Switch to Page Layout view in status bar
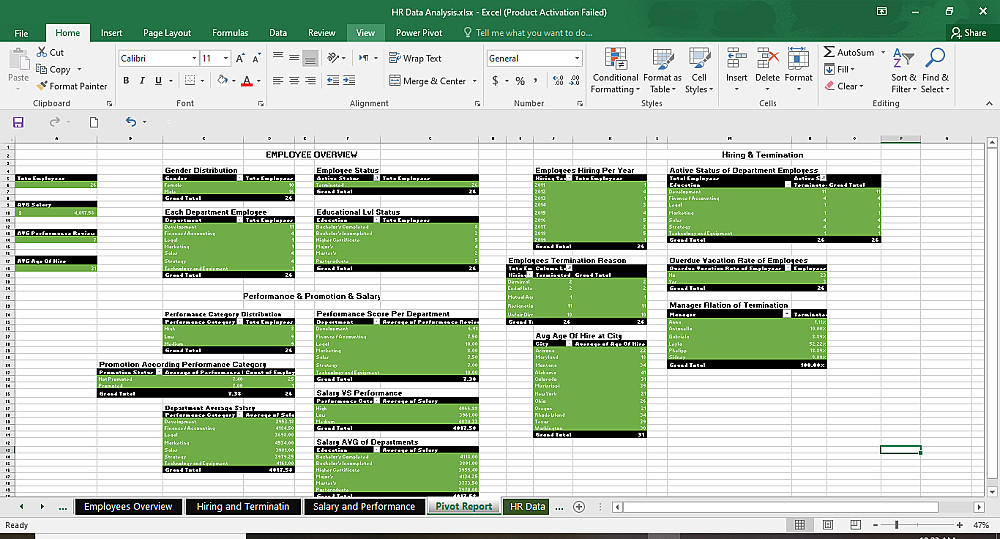Viewport: 1000px width, 539px height. (x=828, y=524)
